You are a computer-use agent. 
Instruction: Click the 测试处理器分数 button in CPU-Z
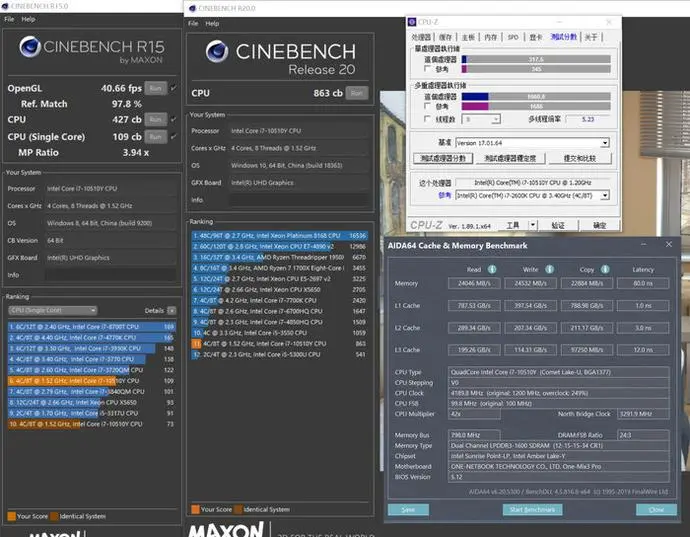[x=443, y=158]
